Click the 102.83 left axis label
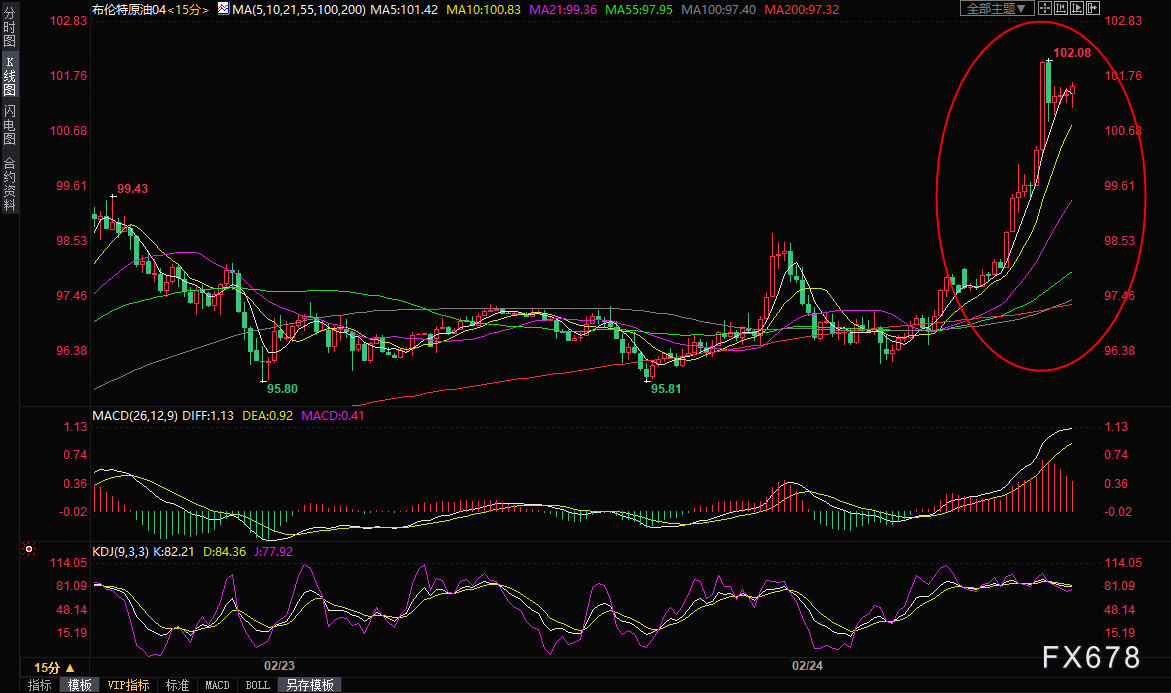Viewport: 1171px width, 693px height. pos(68,20)
